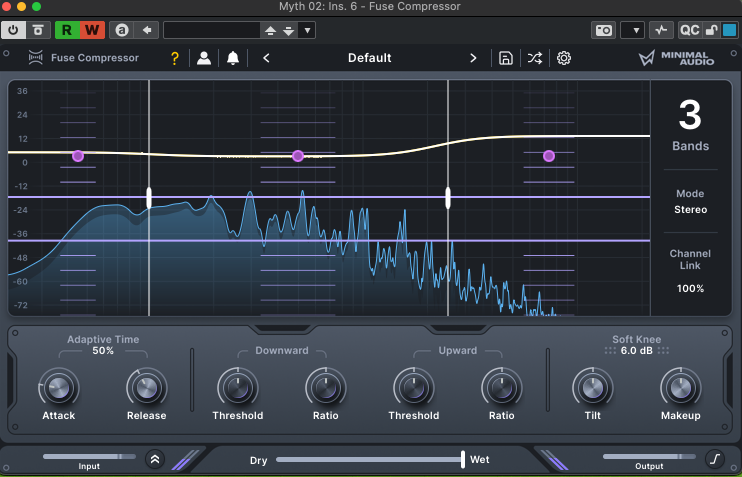Viewport: 742px width, 477px height.
Task: Click the mid-high crossover handle
Action: pos(448,198)
